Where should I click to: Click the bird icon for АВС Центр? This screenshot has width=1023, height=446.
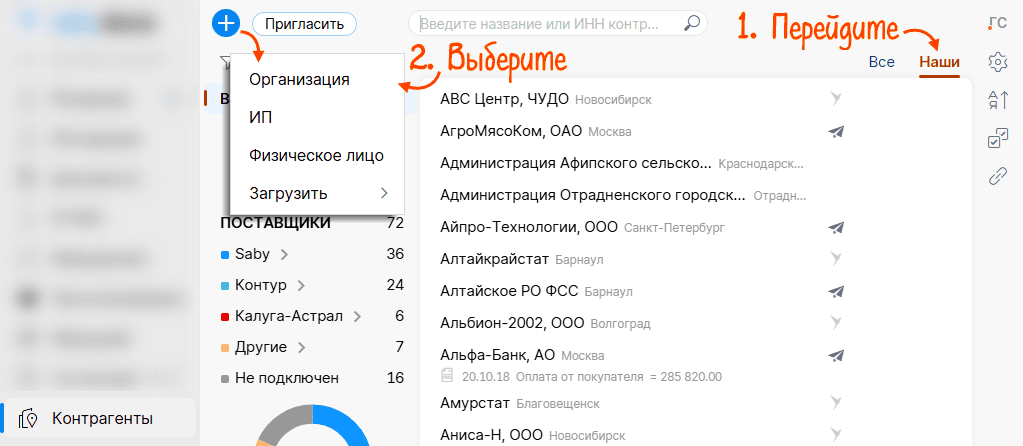point(836,99)
